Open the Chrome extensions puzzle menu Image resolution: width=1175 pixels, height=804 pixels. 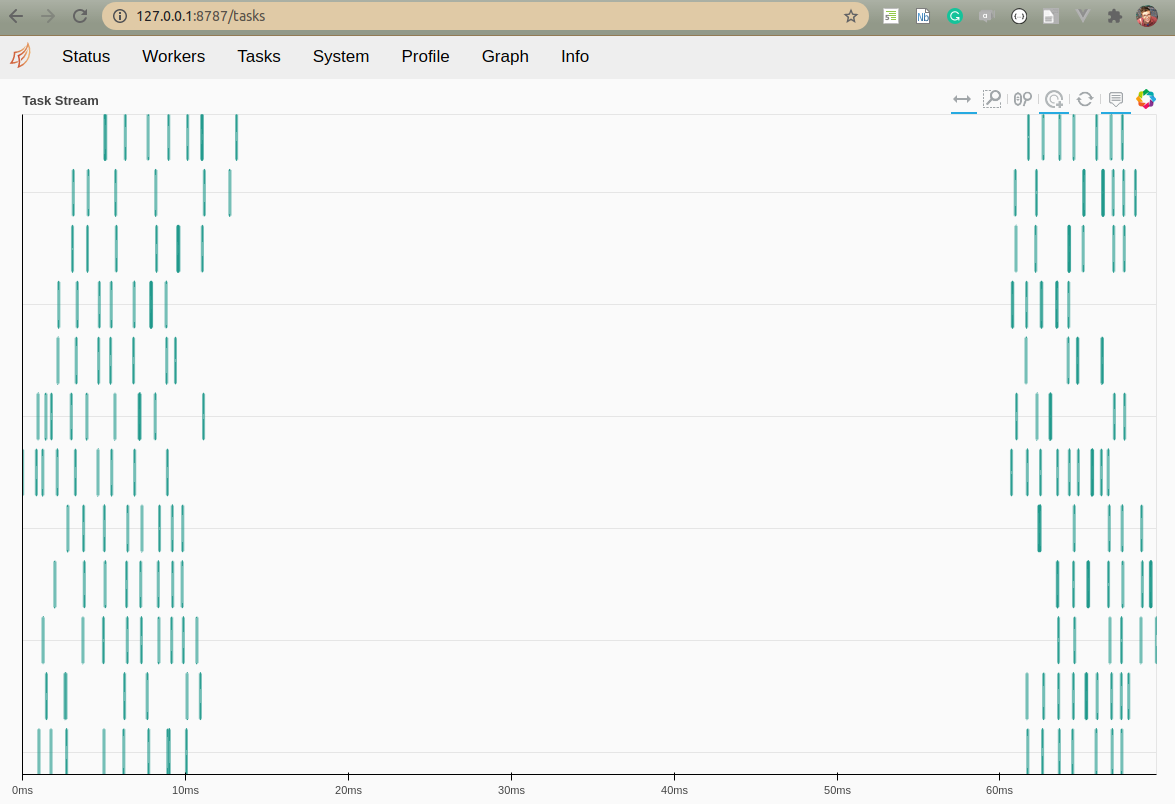pyautogui.click(x=1115, y=16)
